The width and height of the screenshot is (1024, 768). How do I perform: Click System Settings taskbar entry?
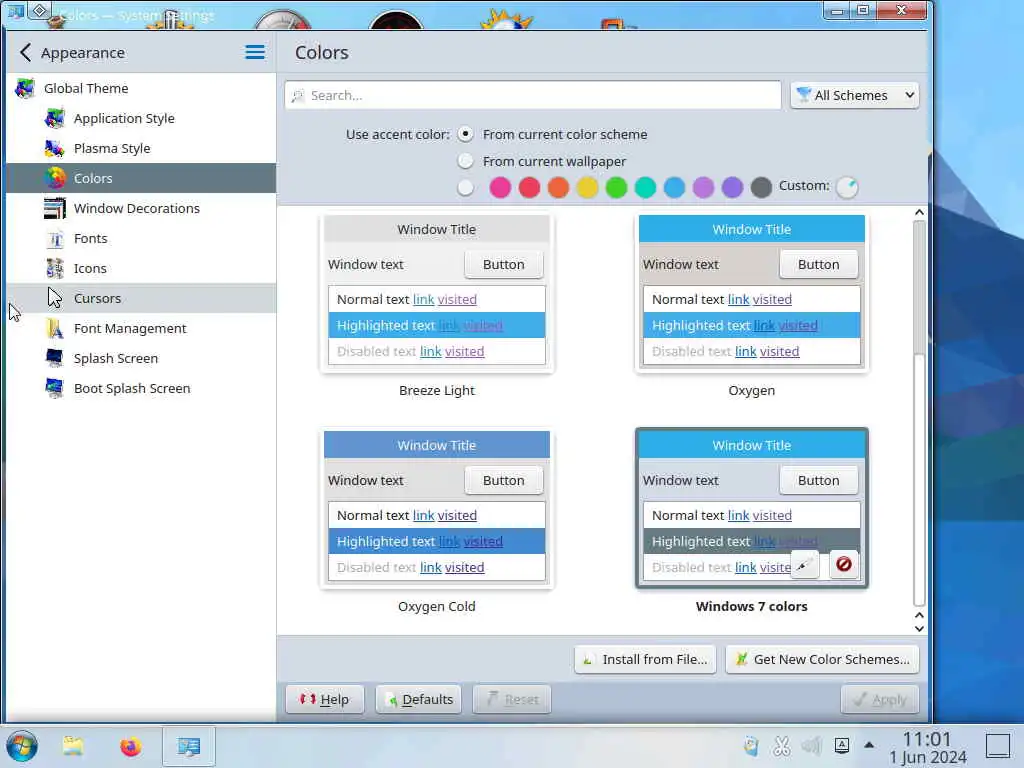(189, 746)
